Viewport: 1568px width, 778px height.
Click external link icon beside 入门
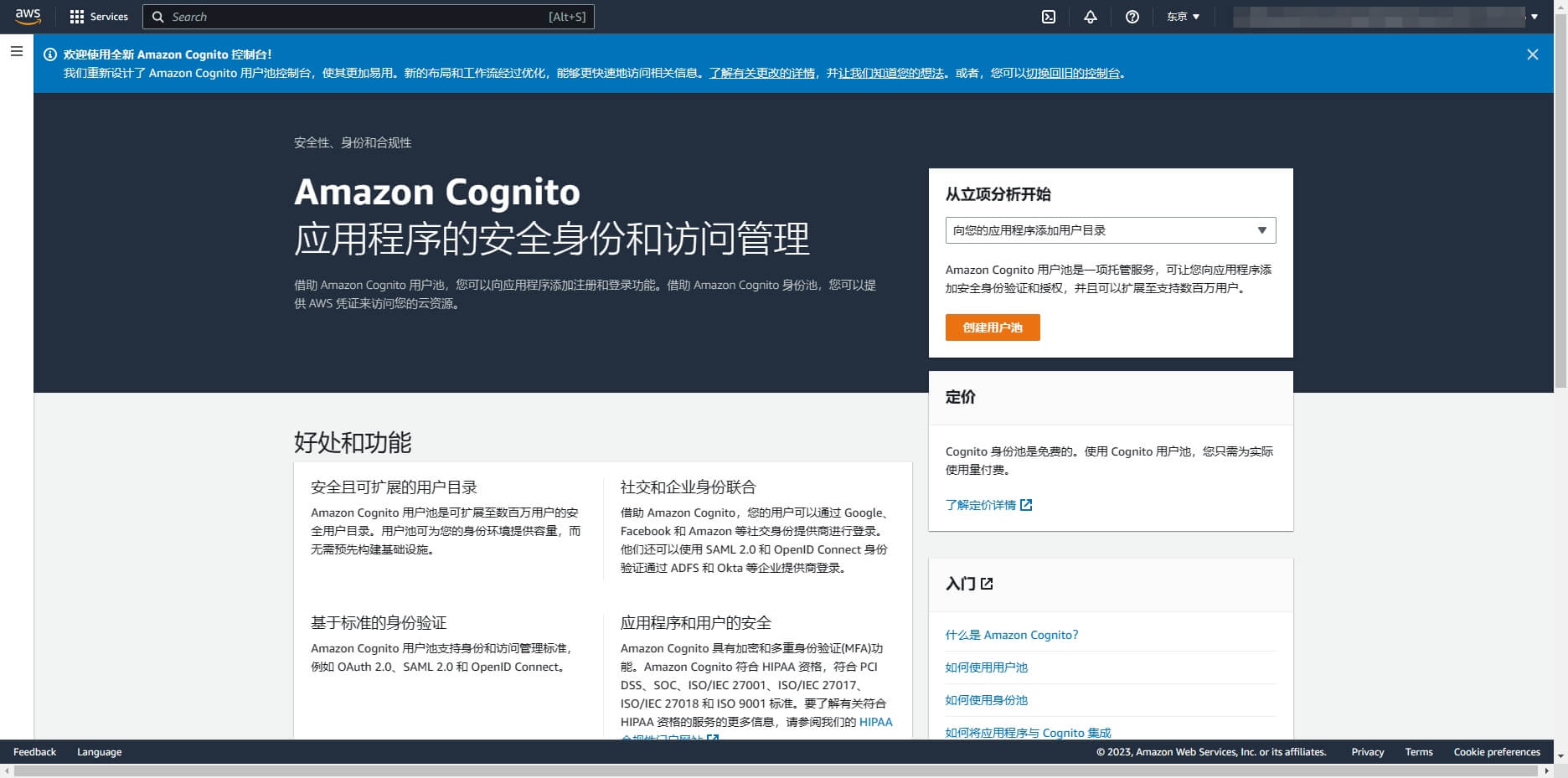click(987, 584)
